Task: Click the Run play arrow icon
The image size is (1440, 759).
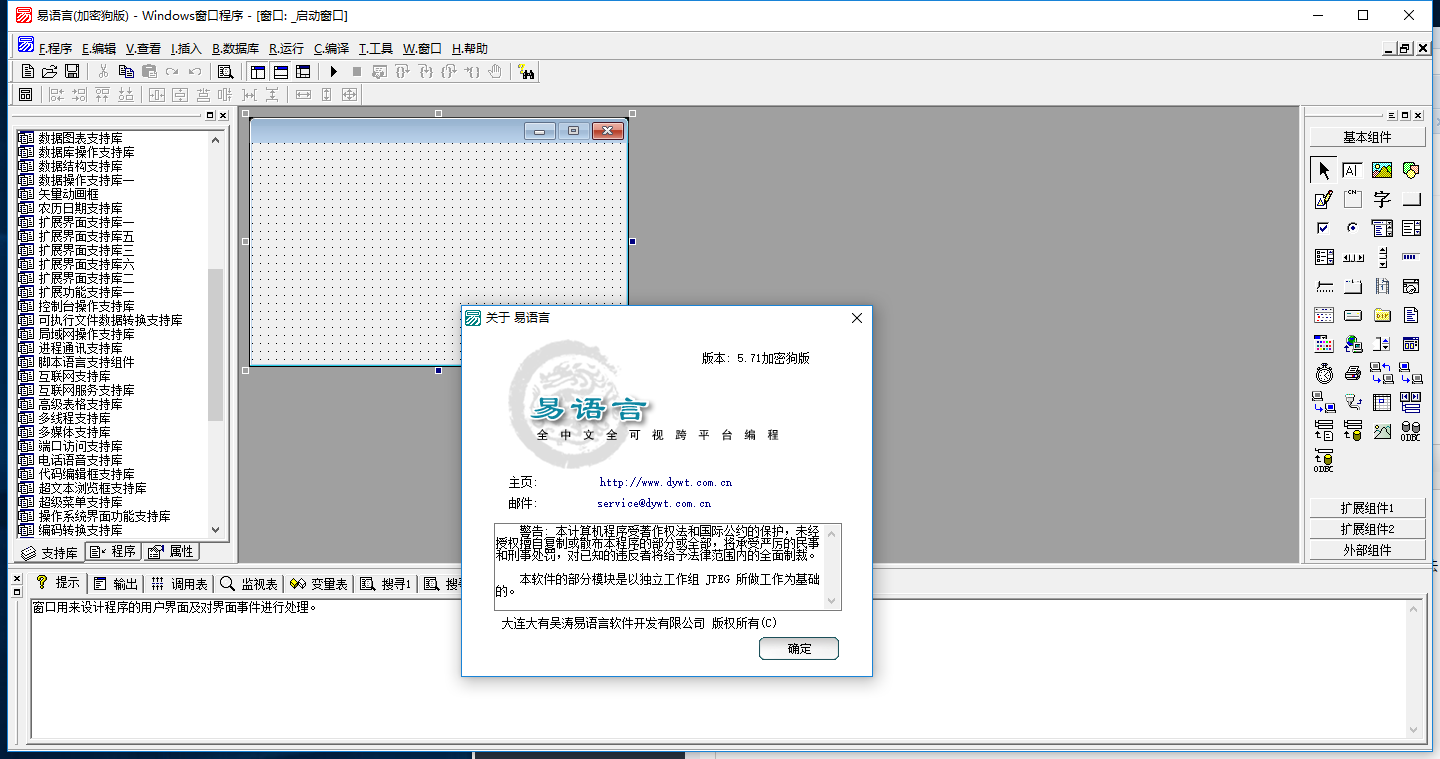Action: (x=333, y=71)
